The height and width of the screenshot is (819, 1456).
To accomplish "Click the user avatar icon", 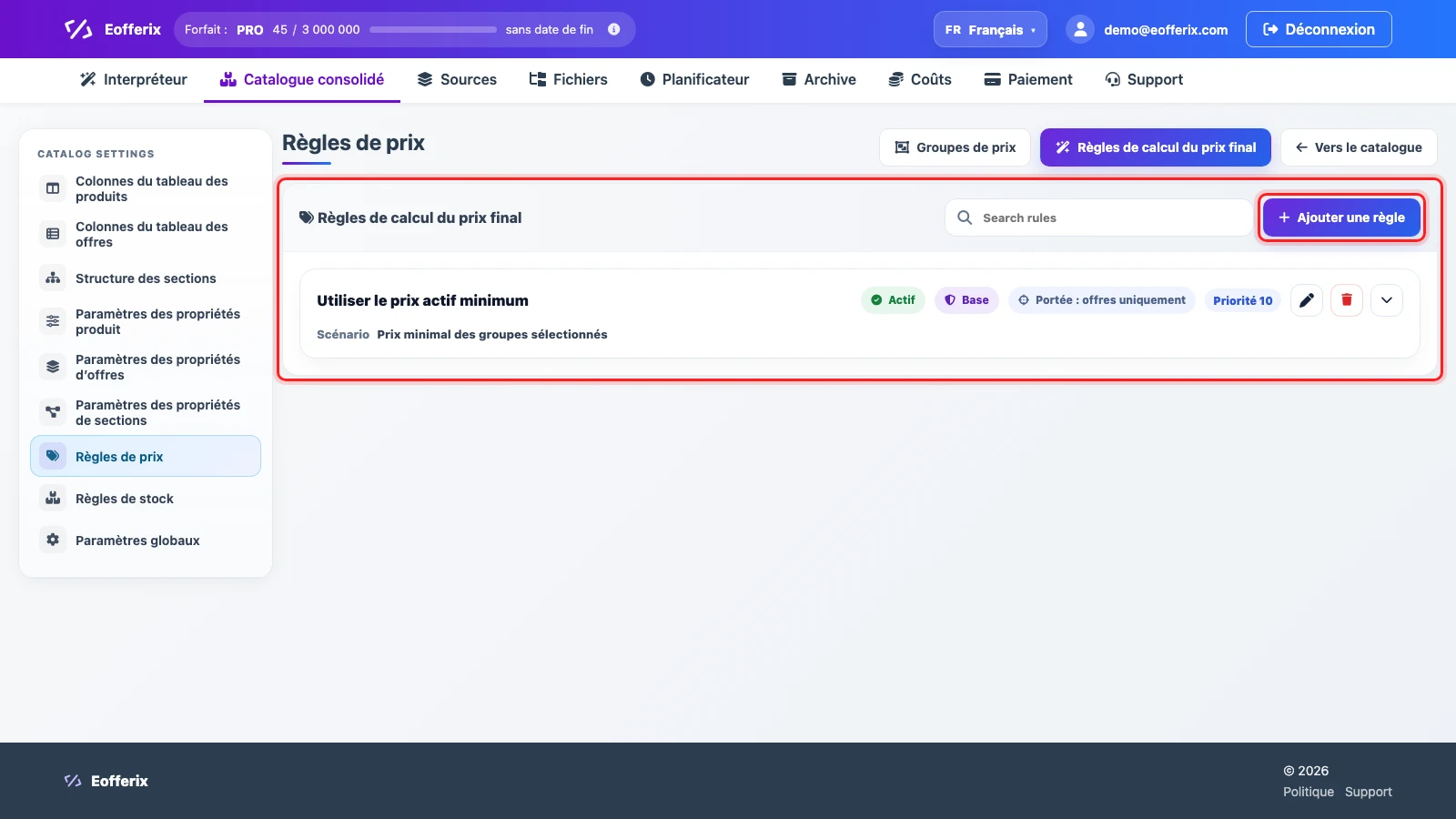I will 1080,29.
